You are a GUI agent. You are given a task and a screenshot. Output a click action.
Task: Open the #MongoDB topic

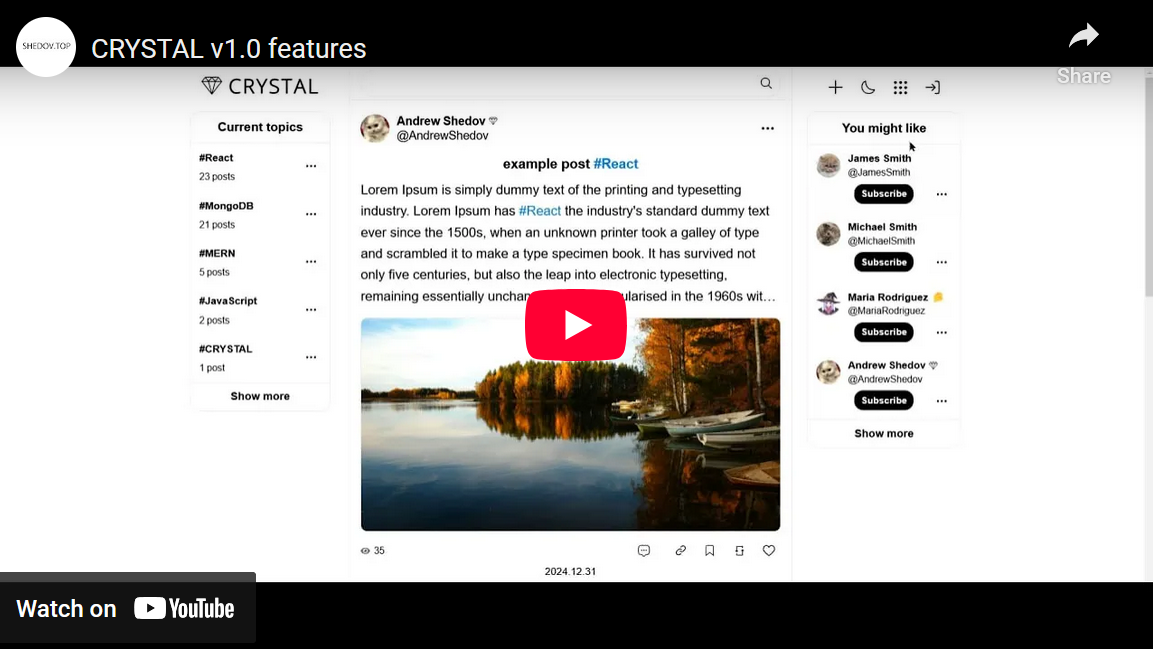pos(226,206)
